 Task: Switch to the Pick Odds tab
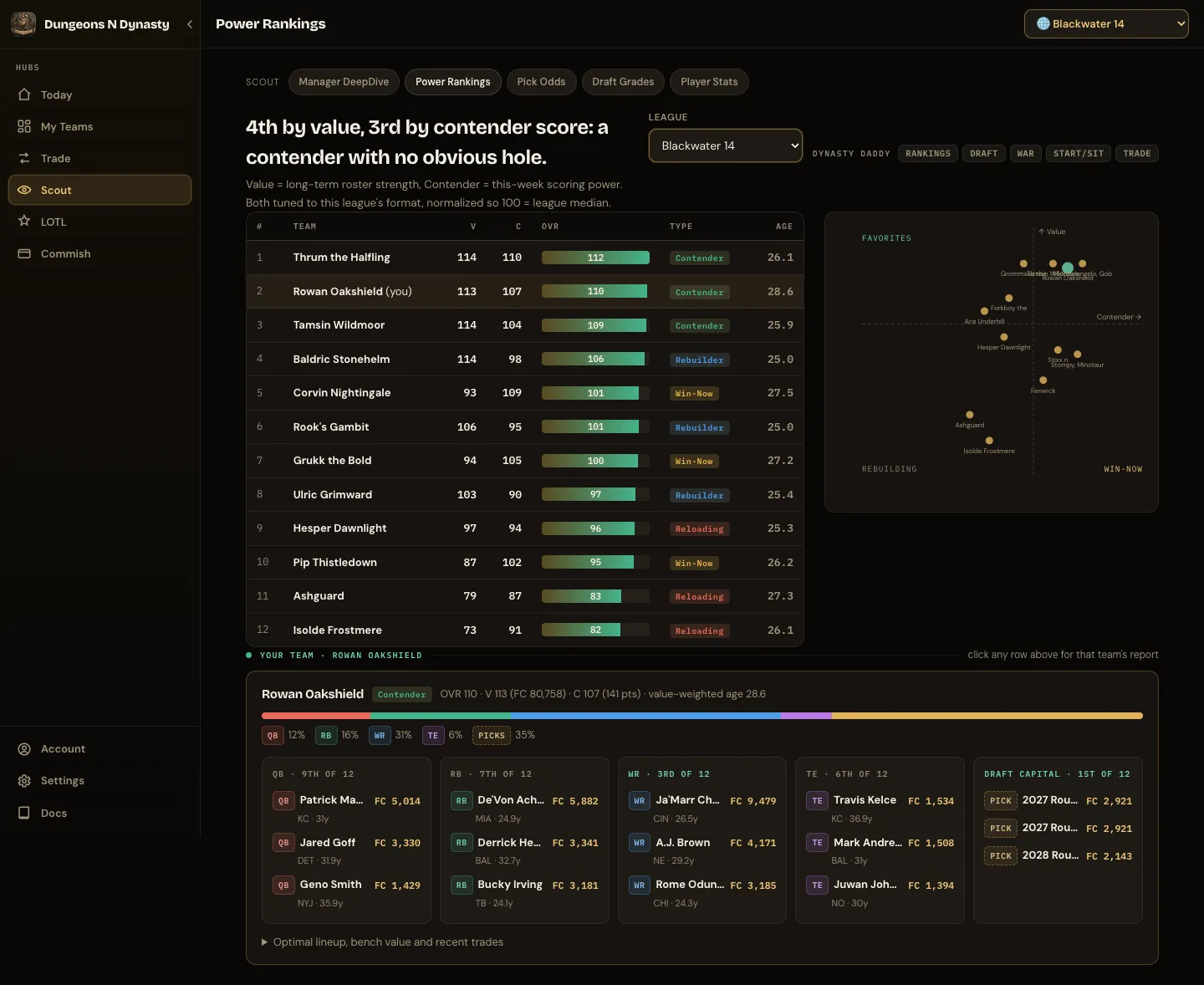coord(541,82)
